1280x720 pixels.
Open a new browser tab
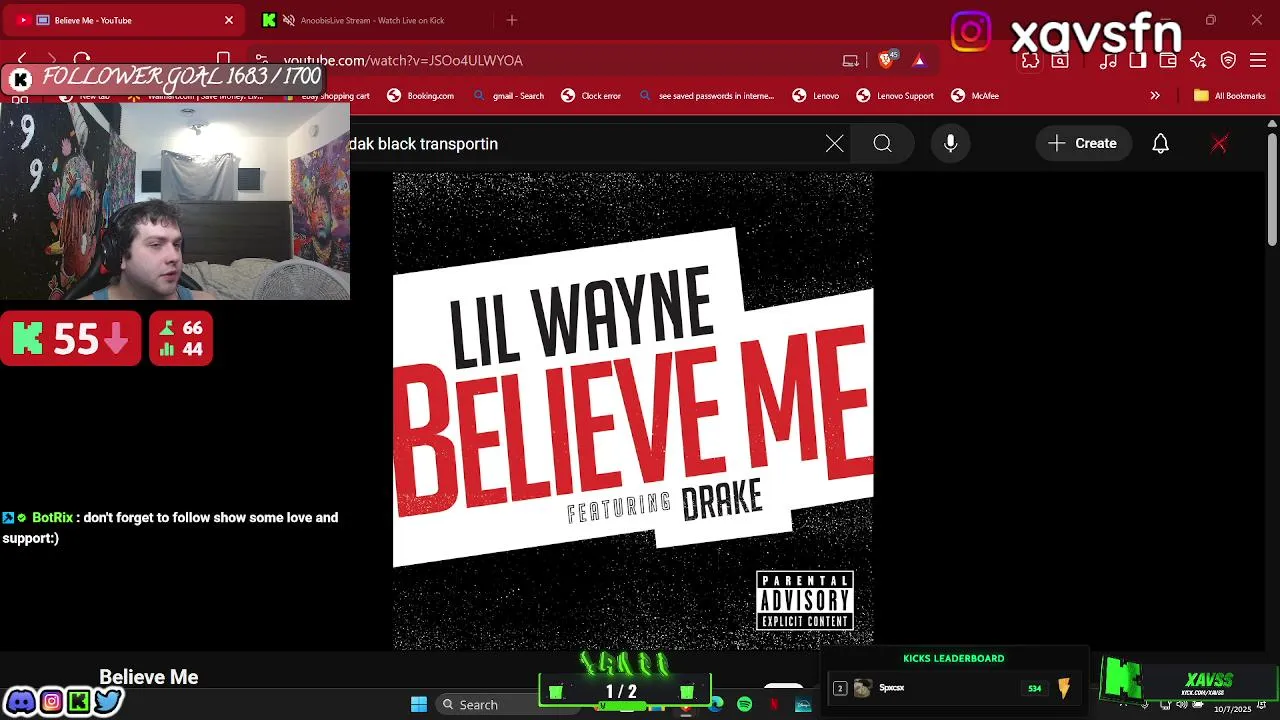[x=512, y=20]
